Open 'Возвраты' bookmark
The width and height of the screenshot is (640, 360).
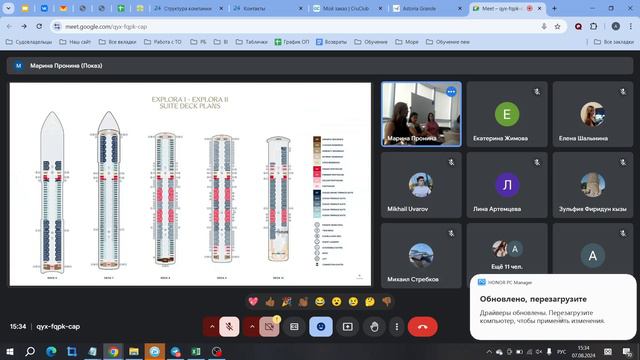click(x=331, y=42)
